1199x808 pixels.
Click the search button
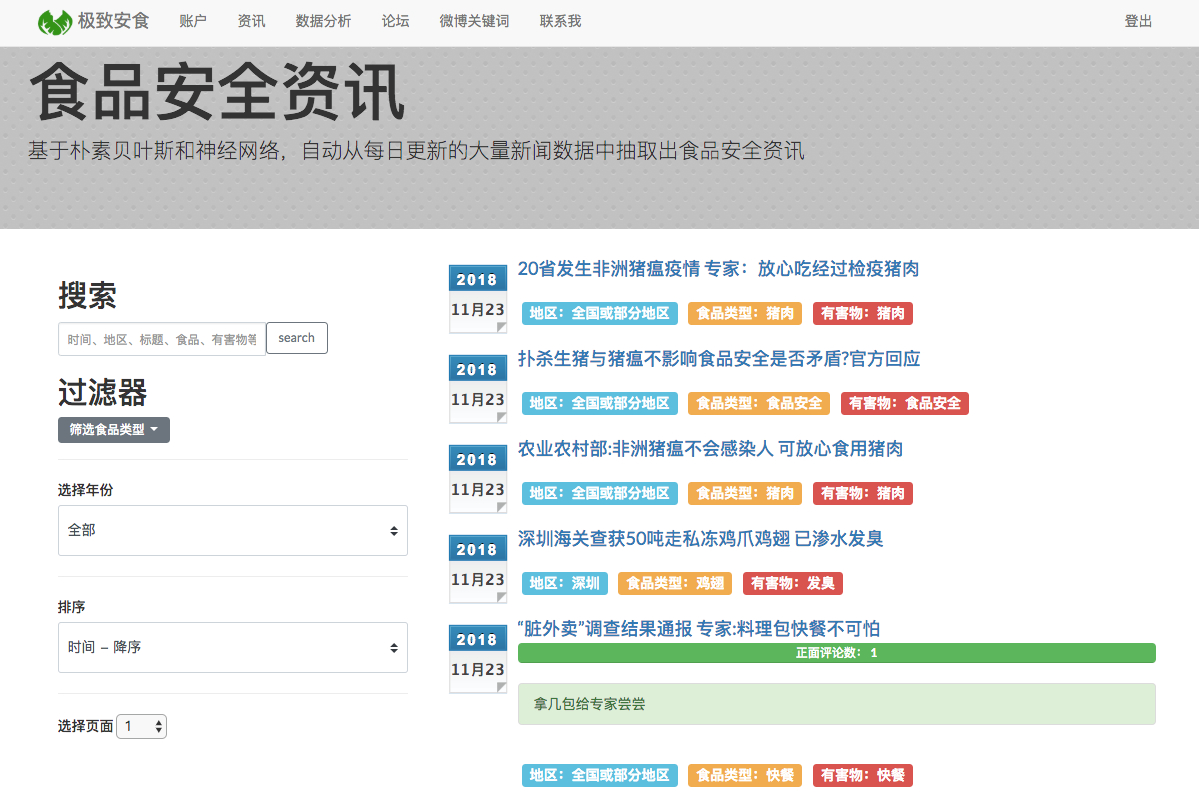pos(297,338)
